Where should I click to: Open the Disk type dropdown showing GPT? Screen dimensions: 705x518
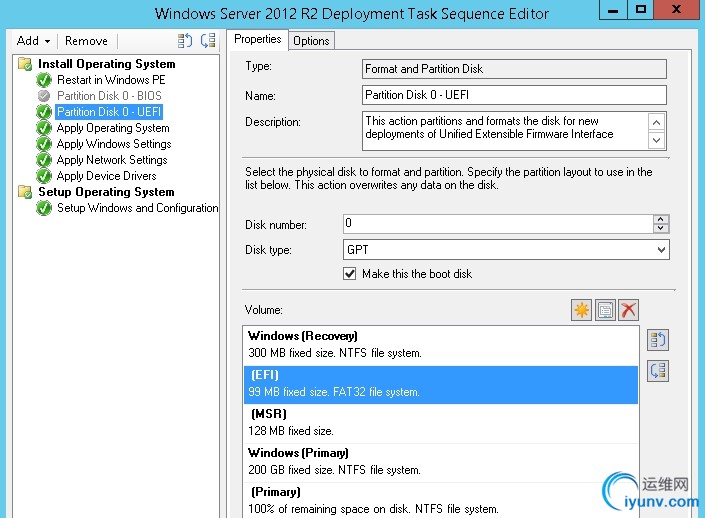506,250
